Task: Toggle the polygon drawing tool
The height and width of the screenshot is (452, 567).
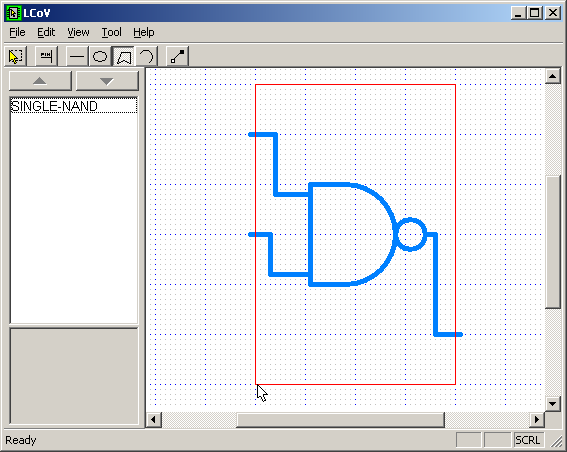Action: (123, 56)
